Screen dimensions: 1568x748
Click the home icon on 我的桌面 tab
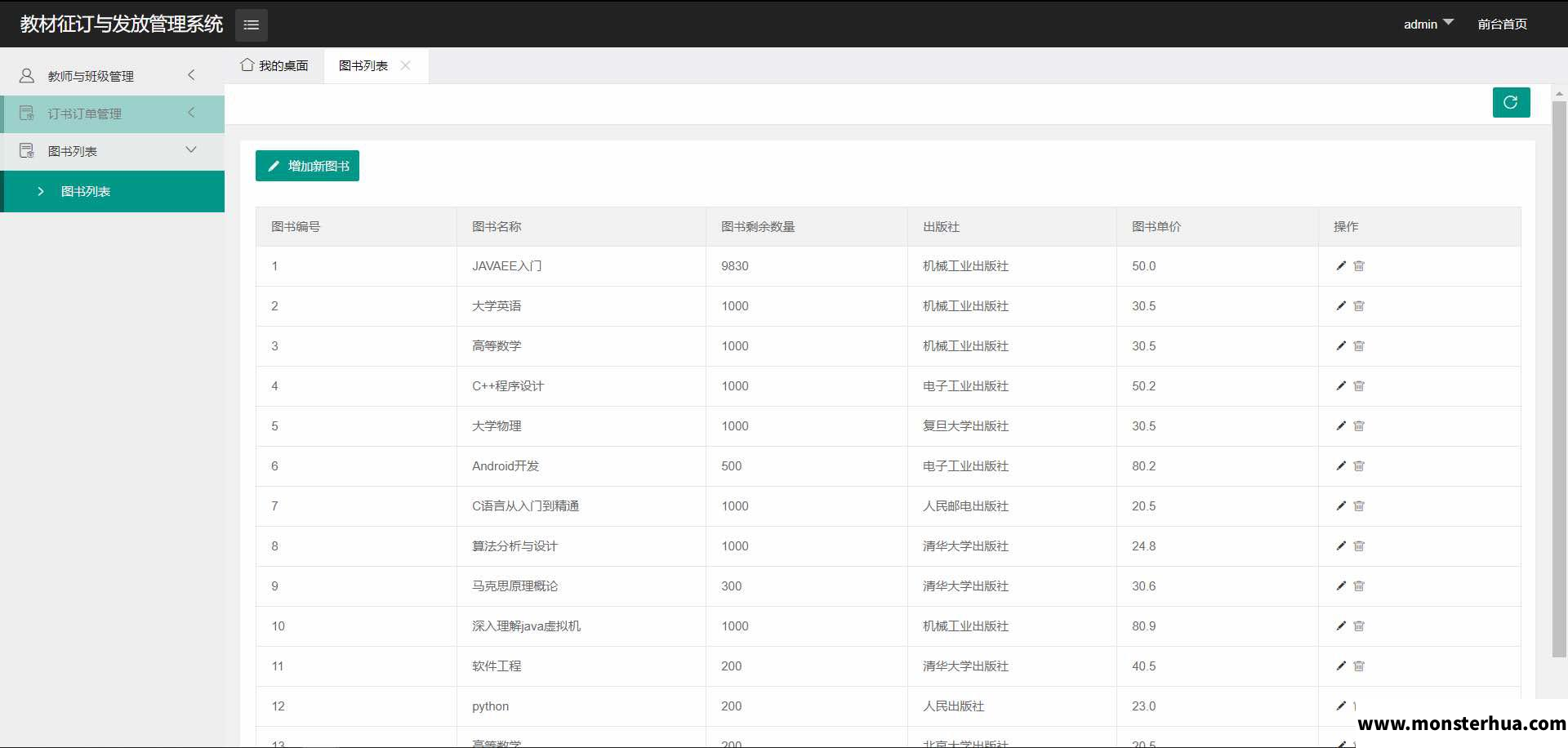click(247, 65)
